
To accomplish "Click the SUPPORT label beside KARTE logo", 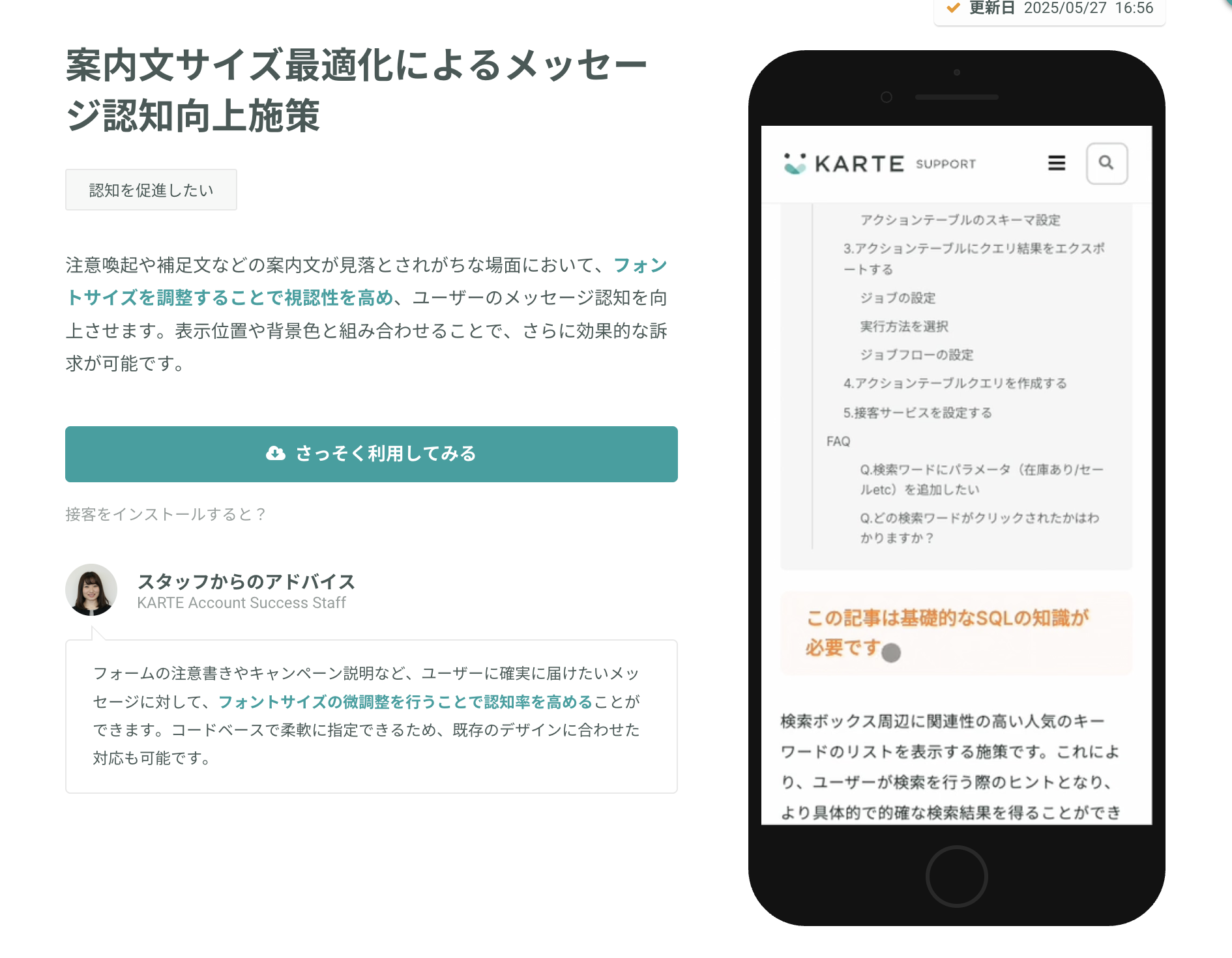I will [946, 164].
